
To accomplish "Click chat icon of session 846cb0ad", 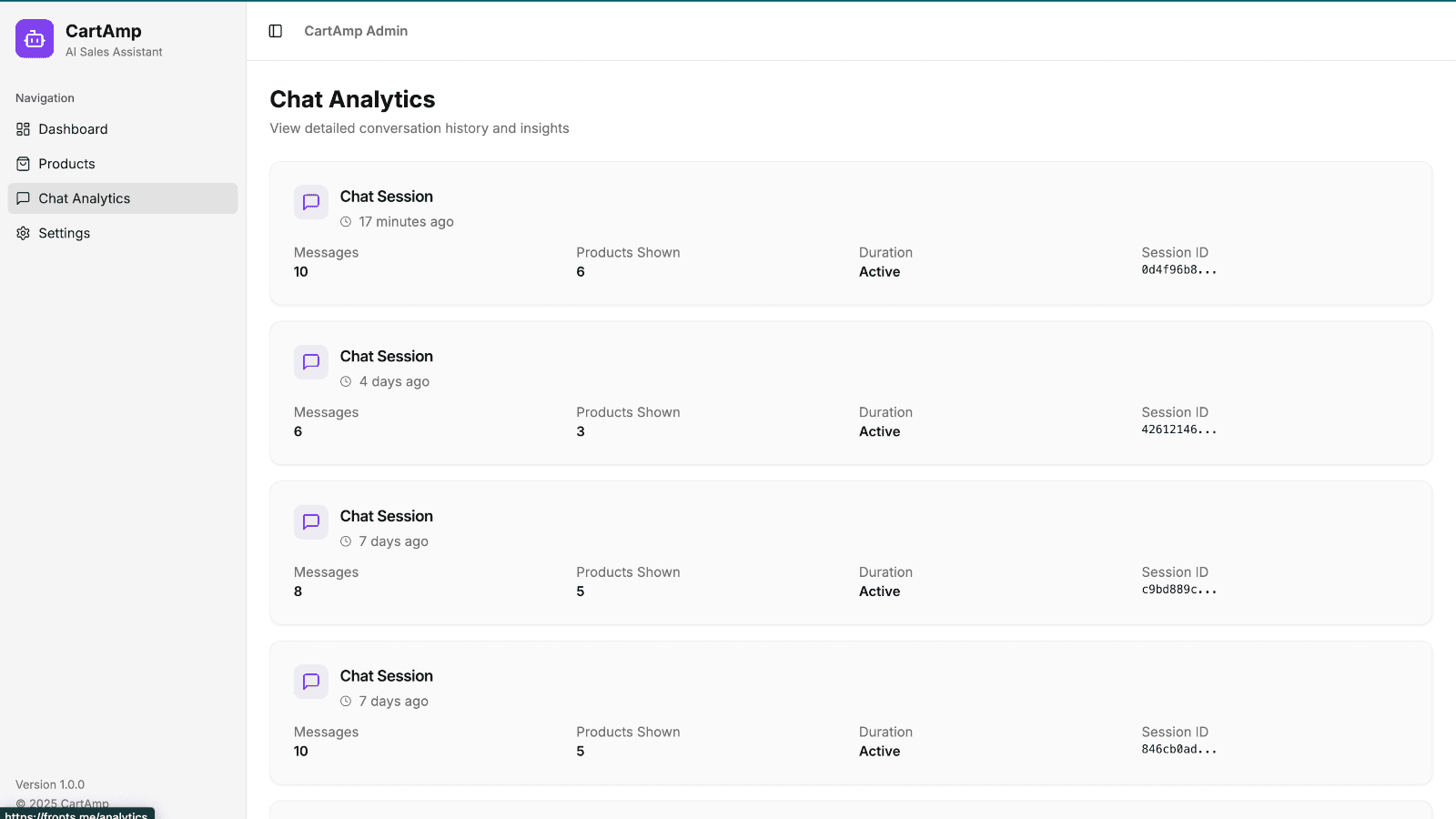I will 311,682.
